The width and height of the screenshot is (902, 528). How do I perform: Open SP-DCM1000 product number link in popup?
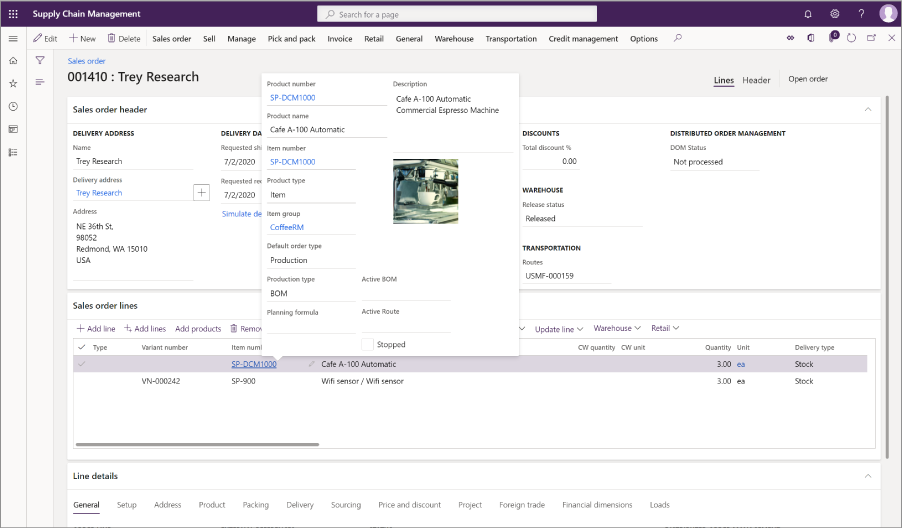pyautogui.click(x=292, y=98)
